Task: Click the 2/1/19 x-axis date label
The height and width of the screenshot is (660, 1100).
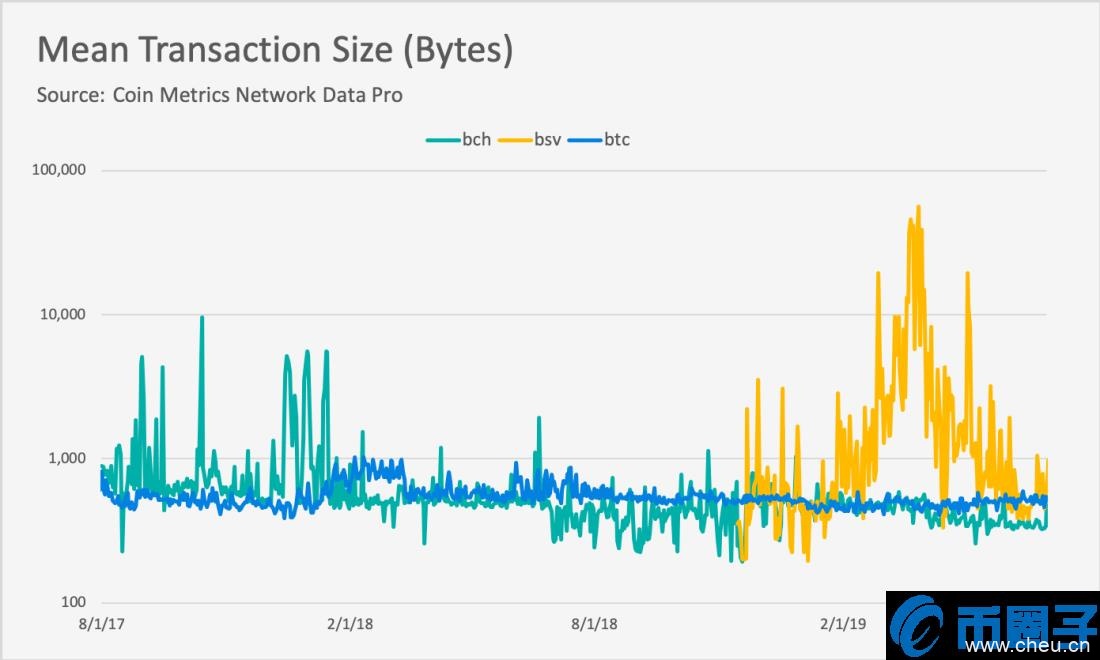Action: (x=843, y=624)
